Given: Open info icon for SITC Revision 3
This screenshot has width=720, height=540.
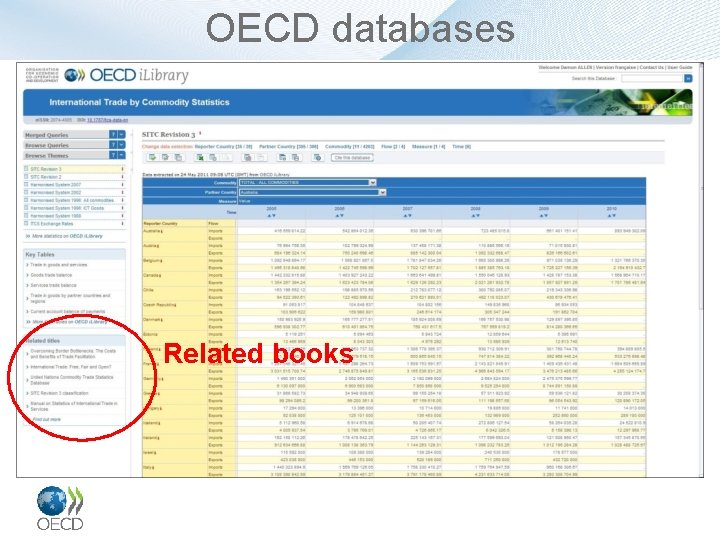Looking at the screenshot, I should (122, 169).
